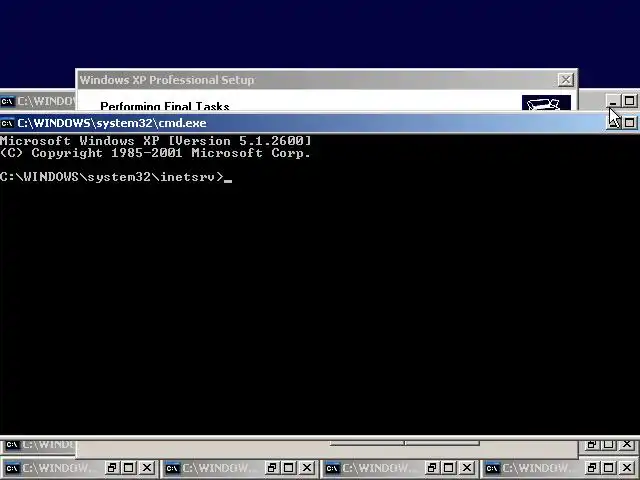This screenshot has width=640, height=480.
Task: Close the second minimized cmd window from left
Action: pyautogui.click(x=307, y=468)
